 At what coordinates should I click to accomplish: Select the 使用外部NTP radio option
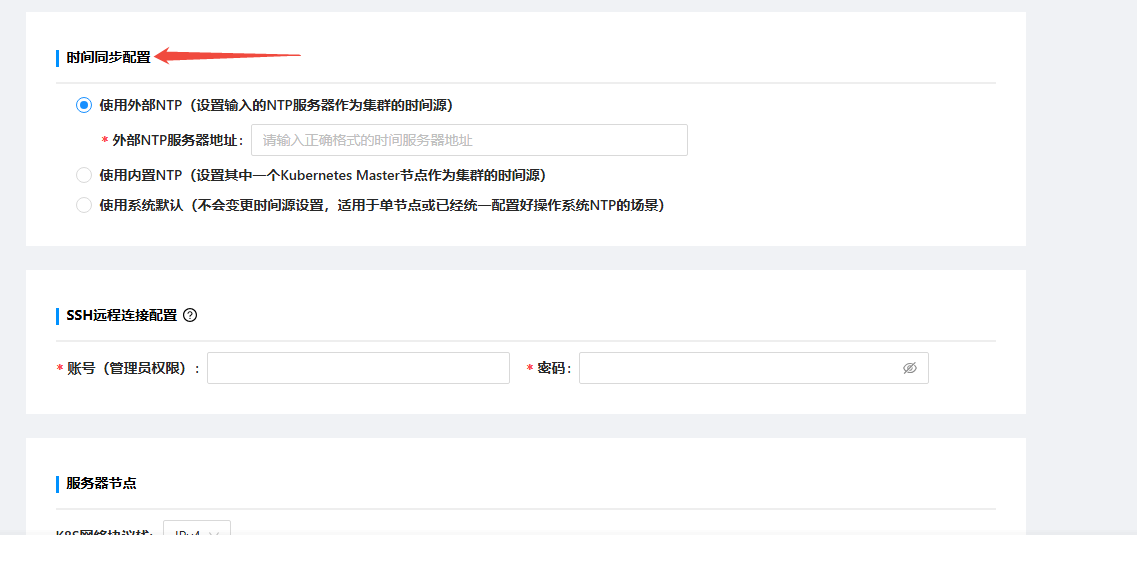point(84,105)
